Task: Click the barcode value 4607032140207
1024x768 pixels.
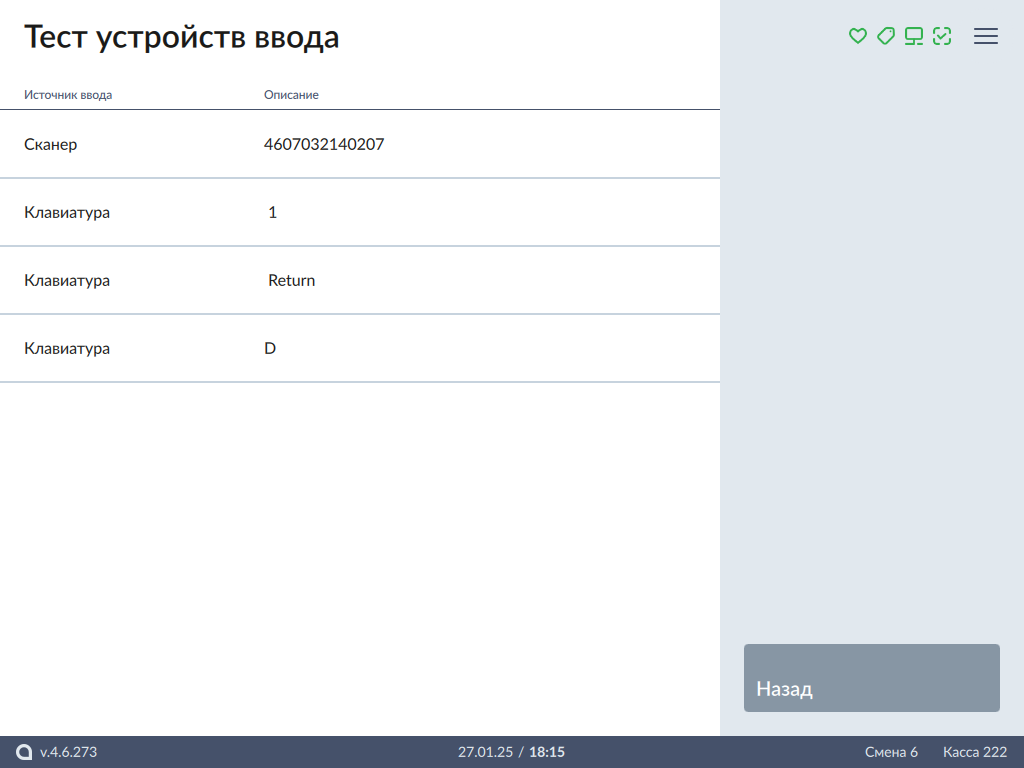Action: pyautogui.click(x=324, y=144)
